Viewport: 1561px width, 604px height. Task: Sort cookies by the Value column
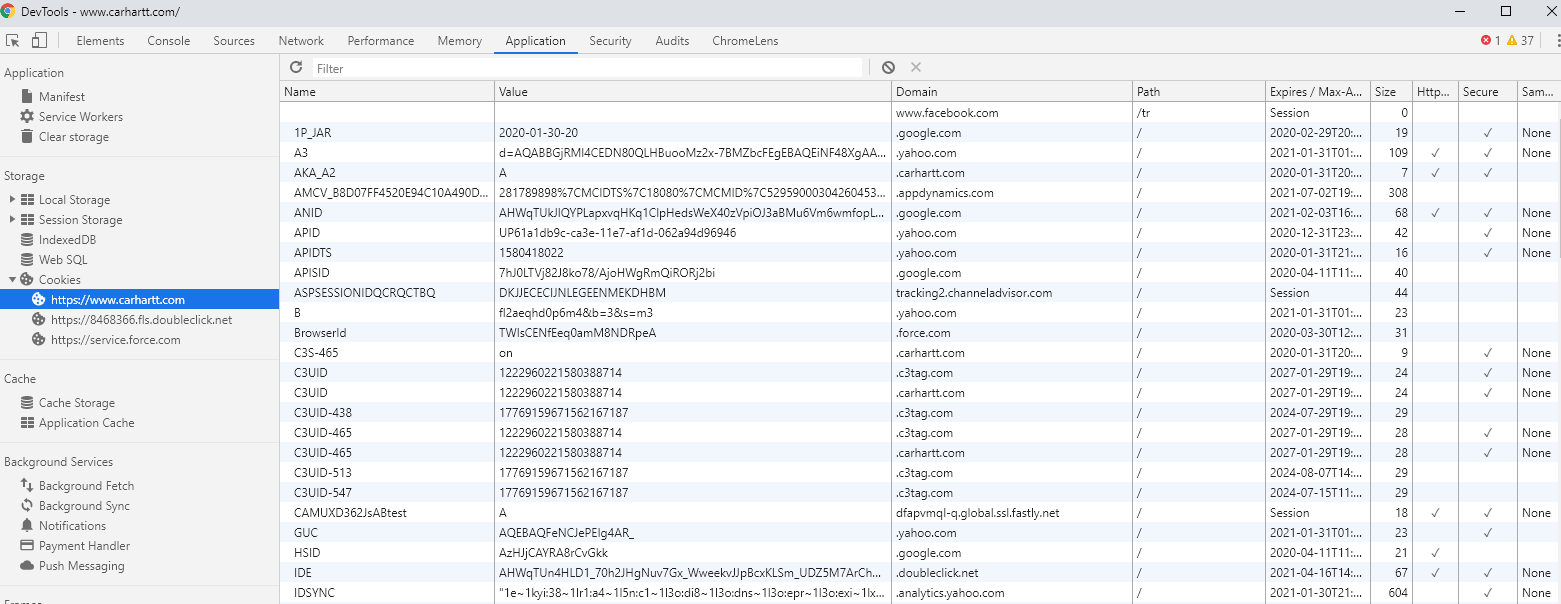(x=693, y=92)
